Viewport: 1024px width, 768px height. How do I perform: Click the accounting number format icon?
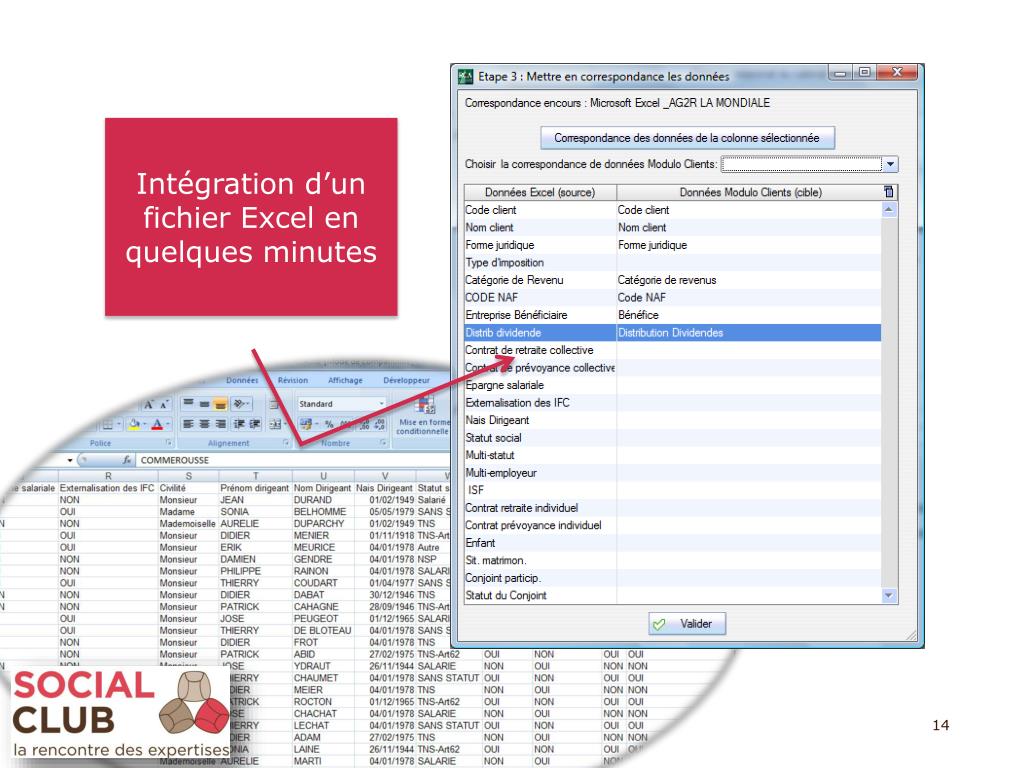pyautogui.click(x=305, y=424)
